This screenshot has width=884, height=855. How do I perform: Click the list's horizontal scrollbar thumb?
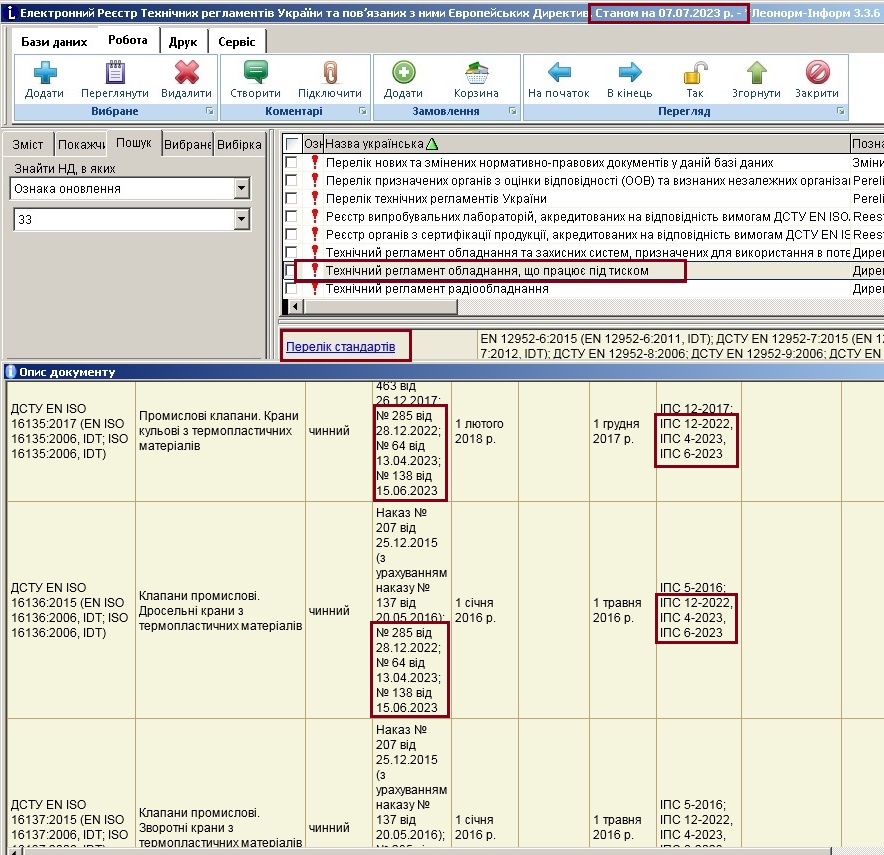(x=381, y=307)
